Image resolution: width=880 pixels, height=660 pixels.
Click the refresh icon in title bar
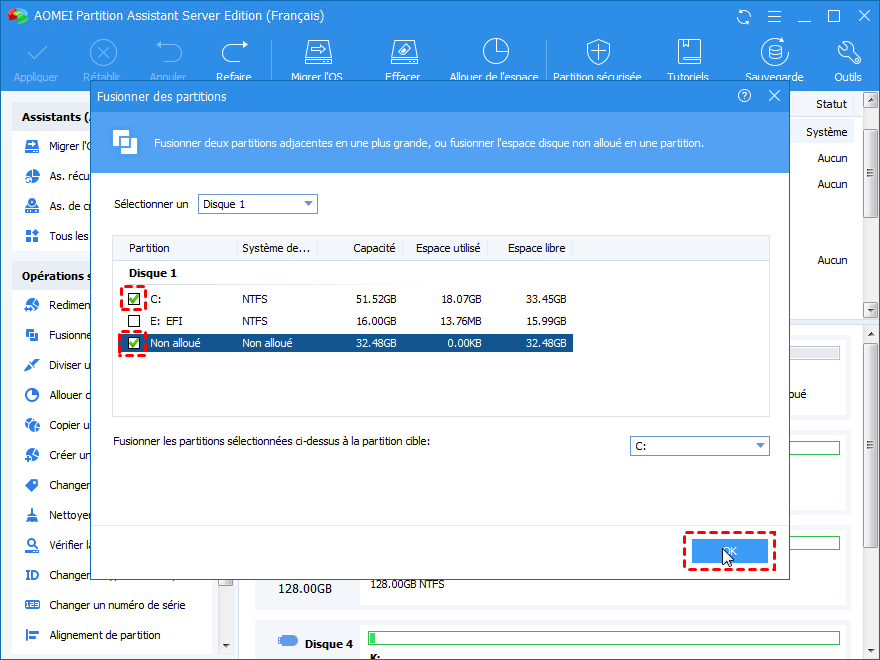(743, 17)
